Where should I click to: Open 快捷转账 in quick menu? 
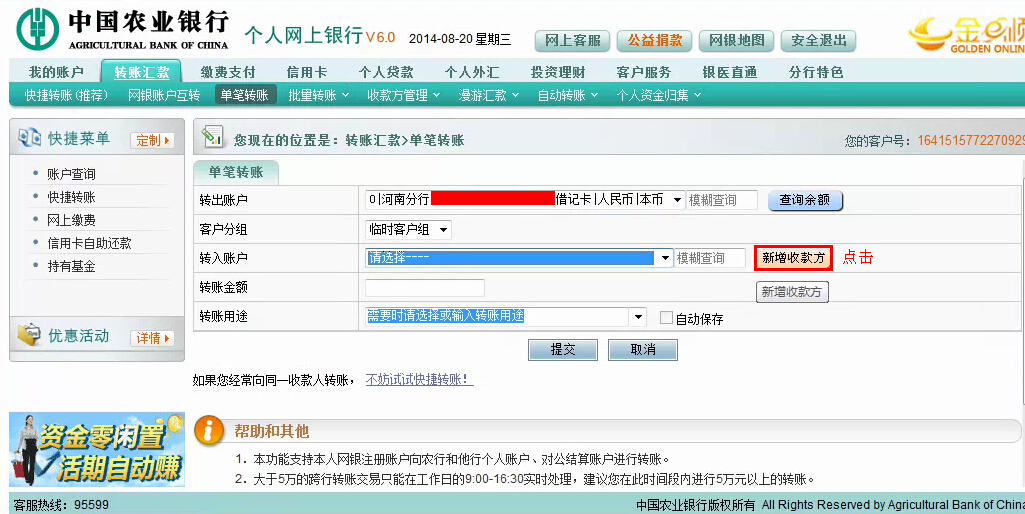tap(71, 197)
